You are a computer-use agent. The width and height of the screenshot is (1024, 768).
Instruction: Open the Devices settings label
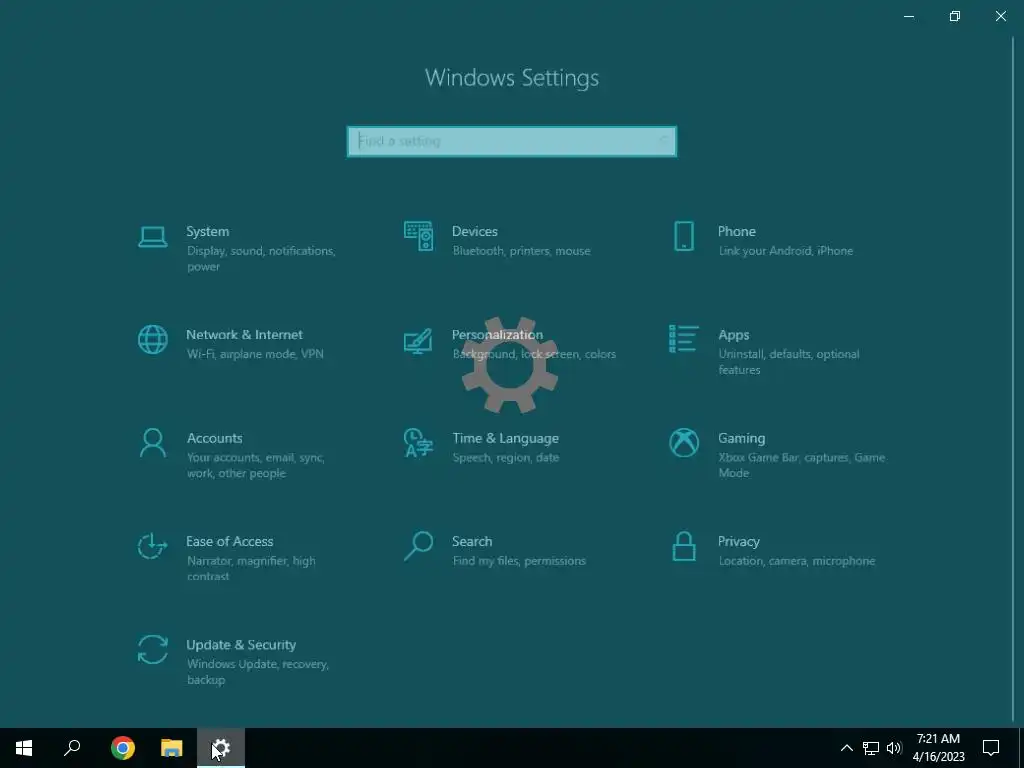475,231
